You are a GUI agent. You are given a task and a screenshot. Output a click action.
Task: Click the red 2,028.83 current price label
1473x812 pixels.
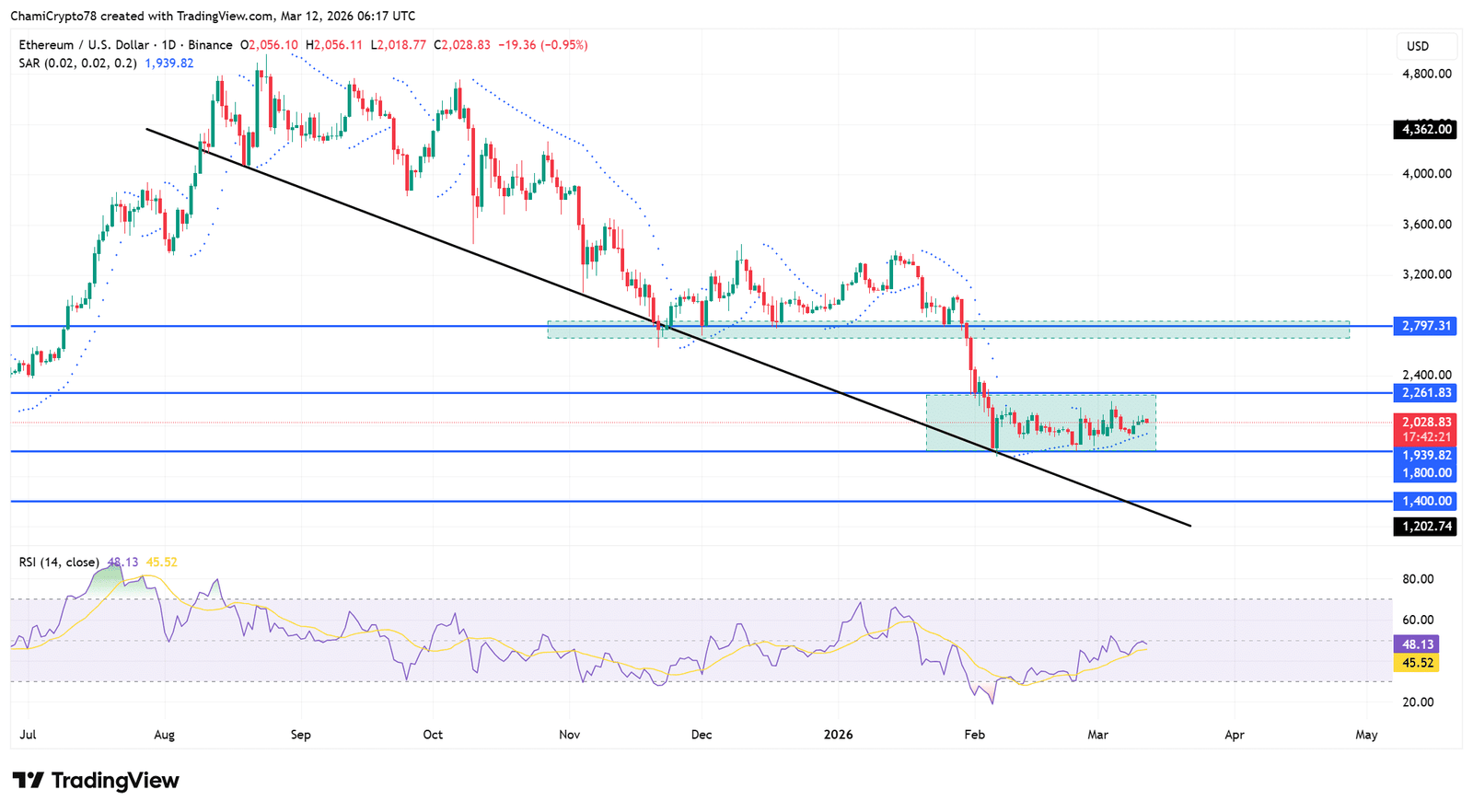[x=1425, y=423]
